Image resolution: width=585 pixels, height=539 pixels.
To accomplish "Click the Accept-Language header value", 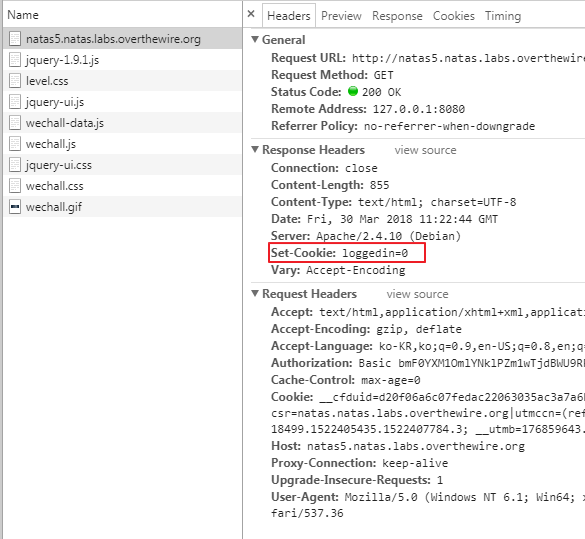I will coord(482,347).
